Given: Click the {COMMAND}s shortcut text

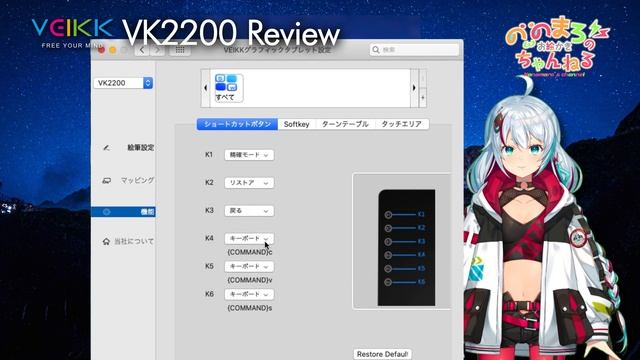Looking at the screenshot, I should click(x=250, y=308).
